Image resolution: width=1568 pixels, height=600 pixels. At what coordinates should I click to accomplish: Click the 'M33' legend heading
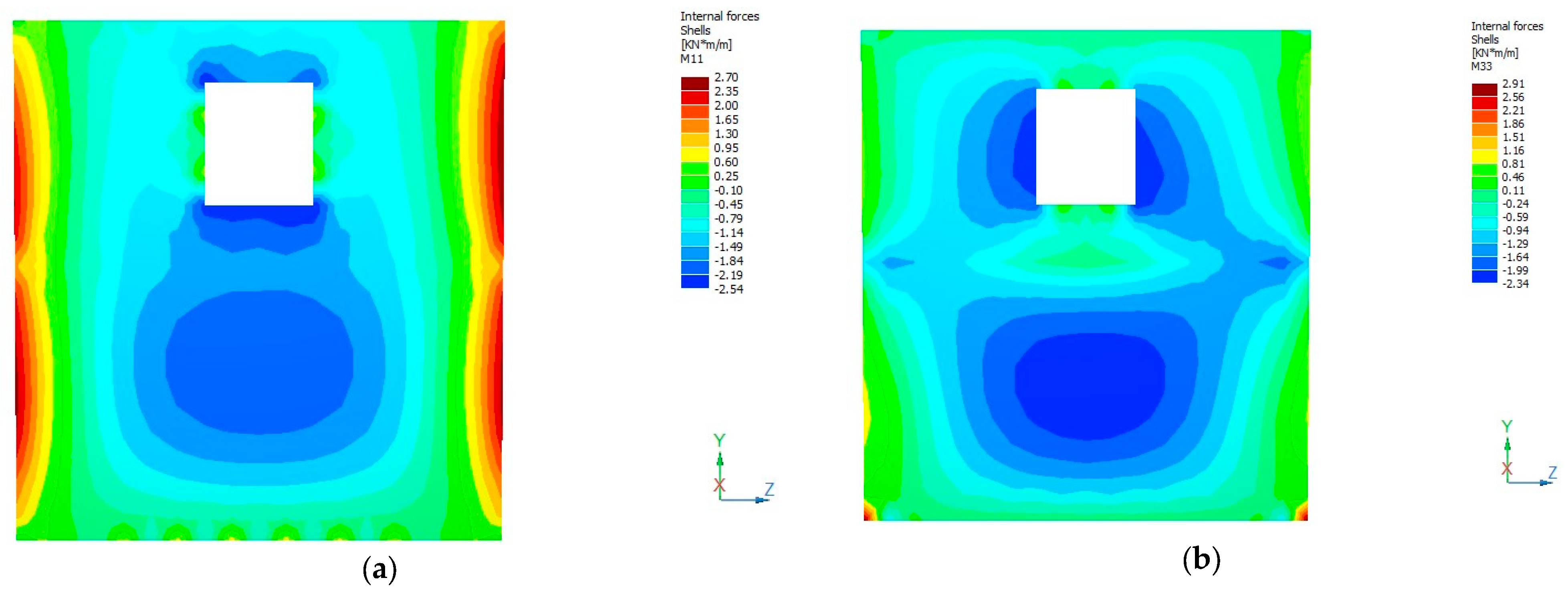click(1481, 66)
